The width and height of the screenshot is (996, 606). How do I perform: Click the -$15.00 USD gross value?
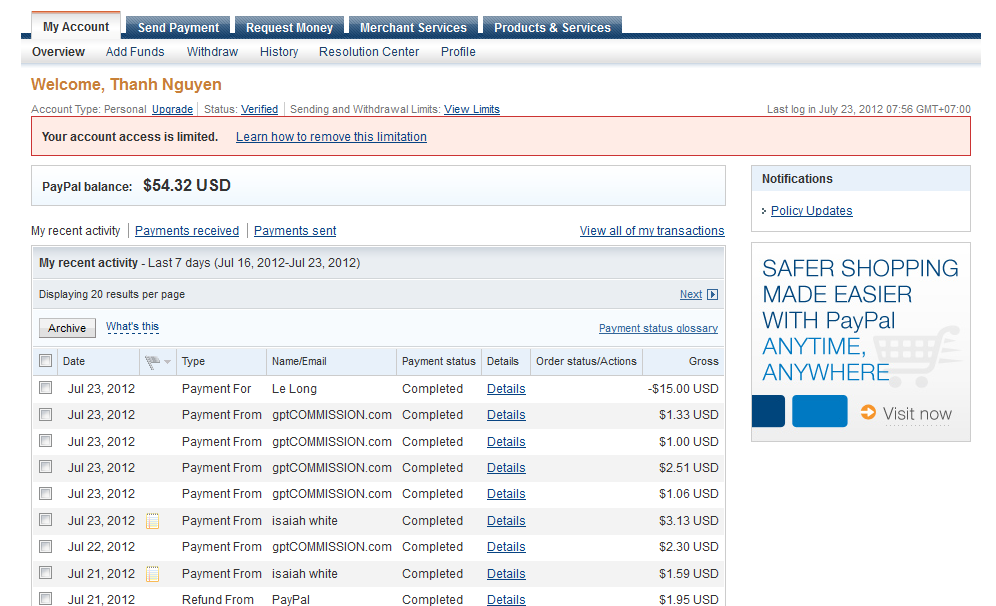click(x=683, y=389)
